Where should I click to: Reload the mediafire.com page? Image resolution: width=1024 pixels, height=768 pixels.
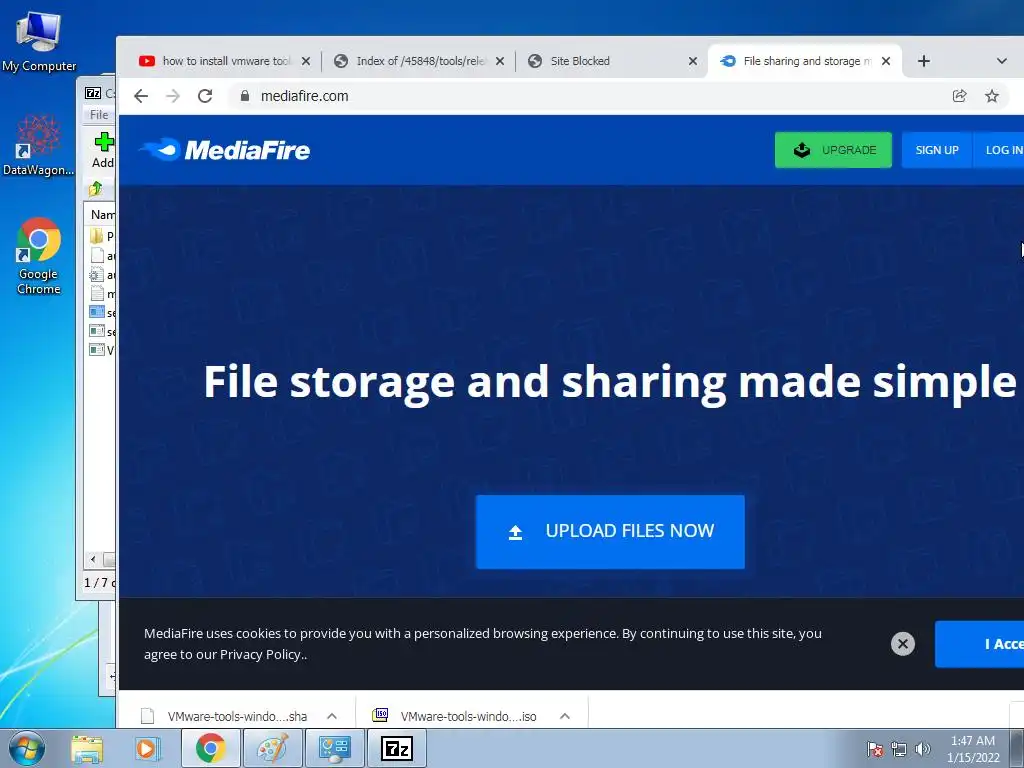[205, 96]
